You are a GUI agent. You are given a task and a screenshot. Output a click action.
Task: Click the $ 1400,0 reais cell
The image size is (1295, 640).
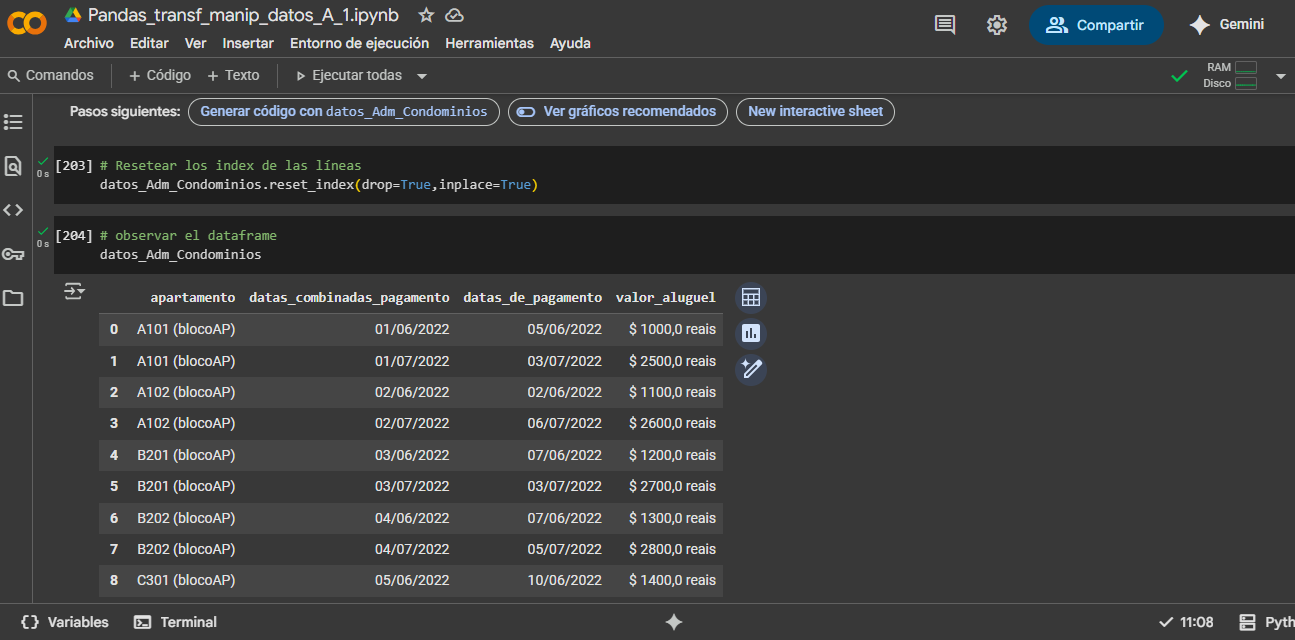pos(673,580)
